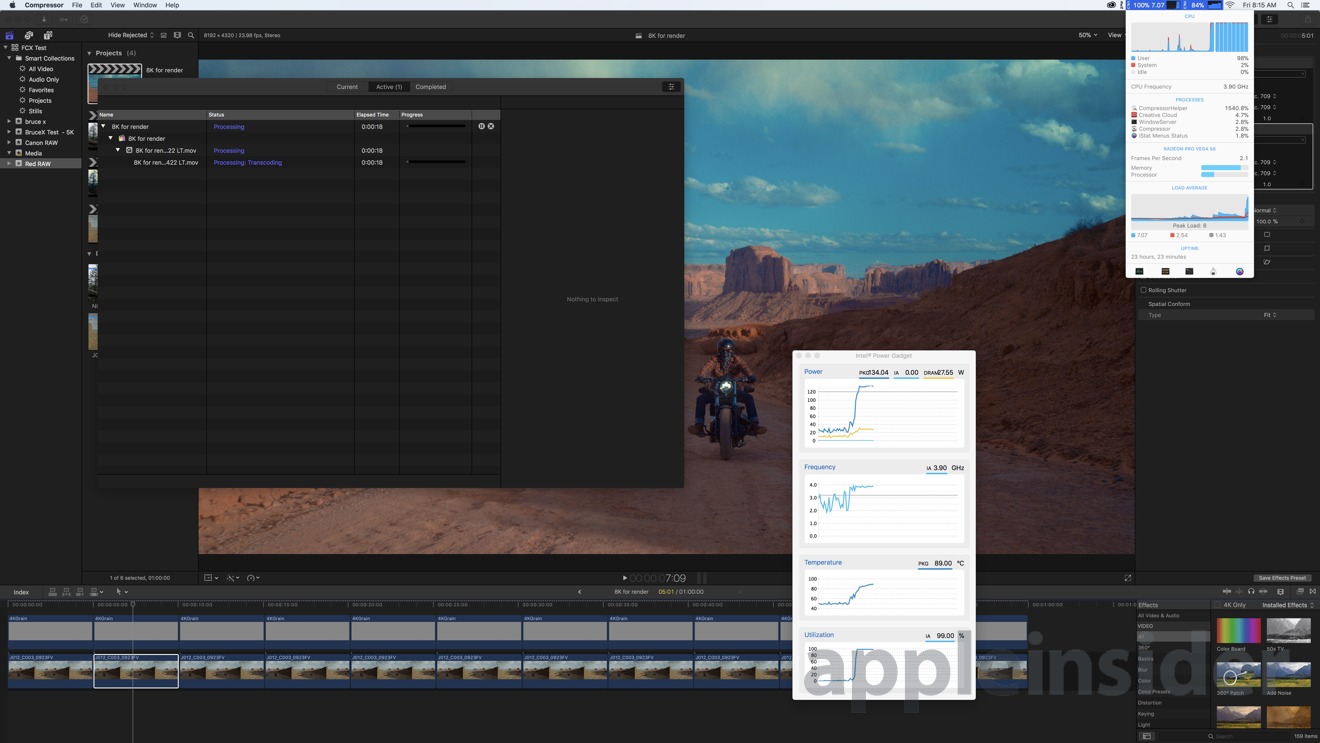Screen dimensions: 1320x743
Task: Open iStat memory tab icon
Action: (x=1165, y=271)
